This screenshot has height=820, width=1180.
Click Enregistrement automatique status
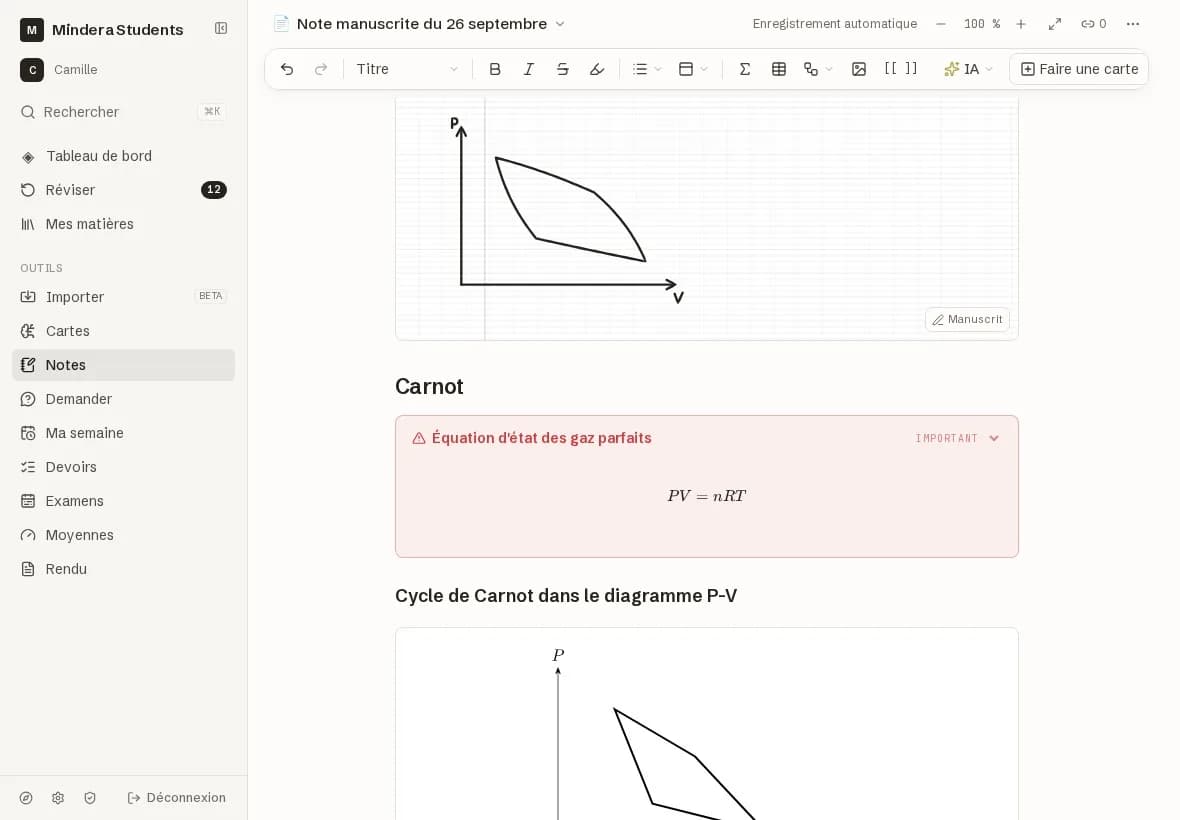click(835, 24)
